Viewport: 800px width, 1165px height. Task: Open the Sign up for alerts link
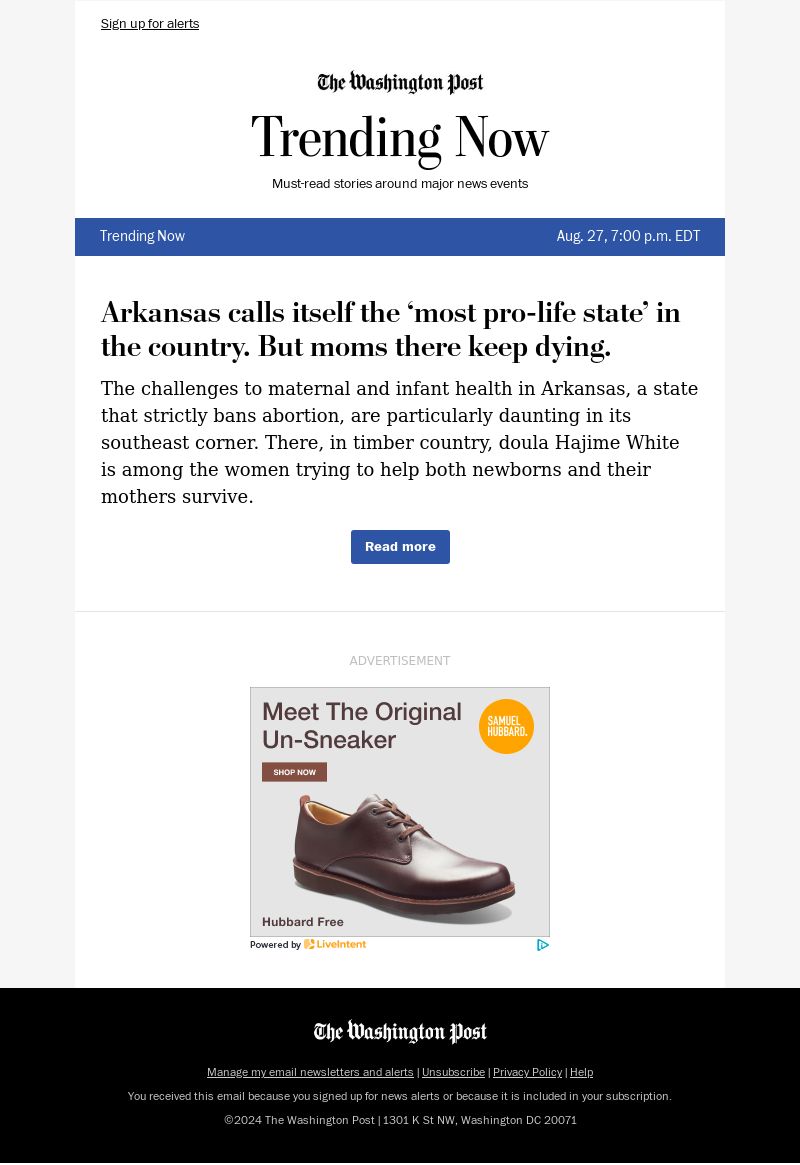coord(150,24)
